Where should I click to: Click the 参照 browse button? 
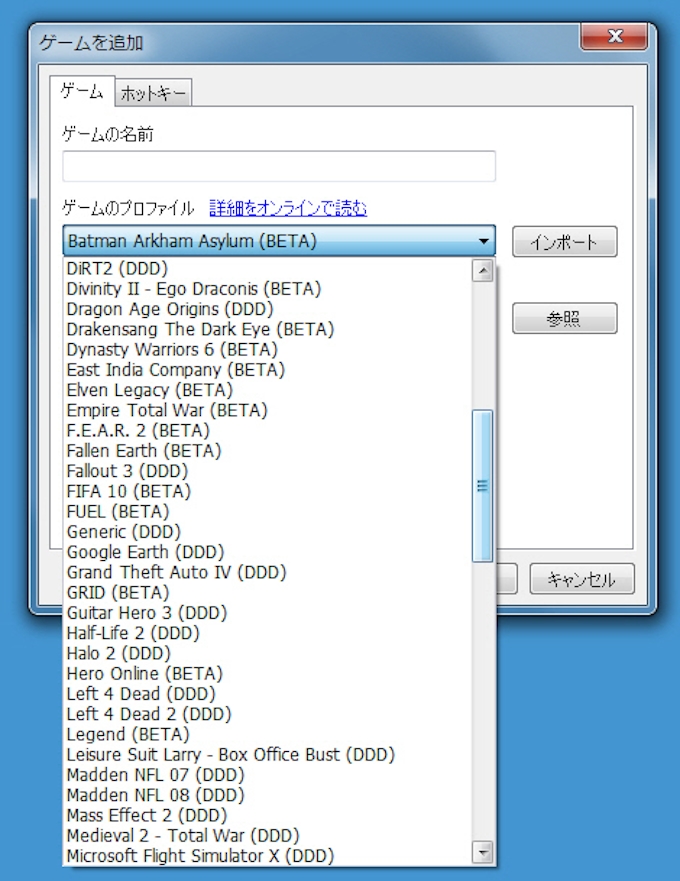(564, 319)
